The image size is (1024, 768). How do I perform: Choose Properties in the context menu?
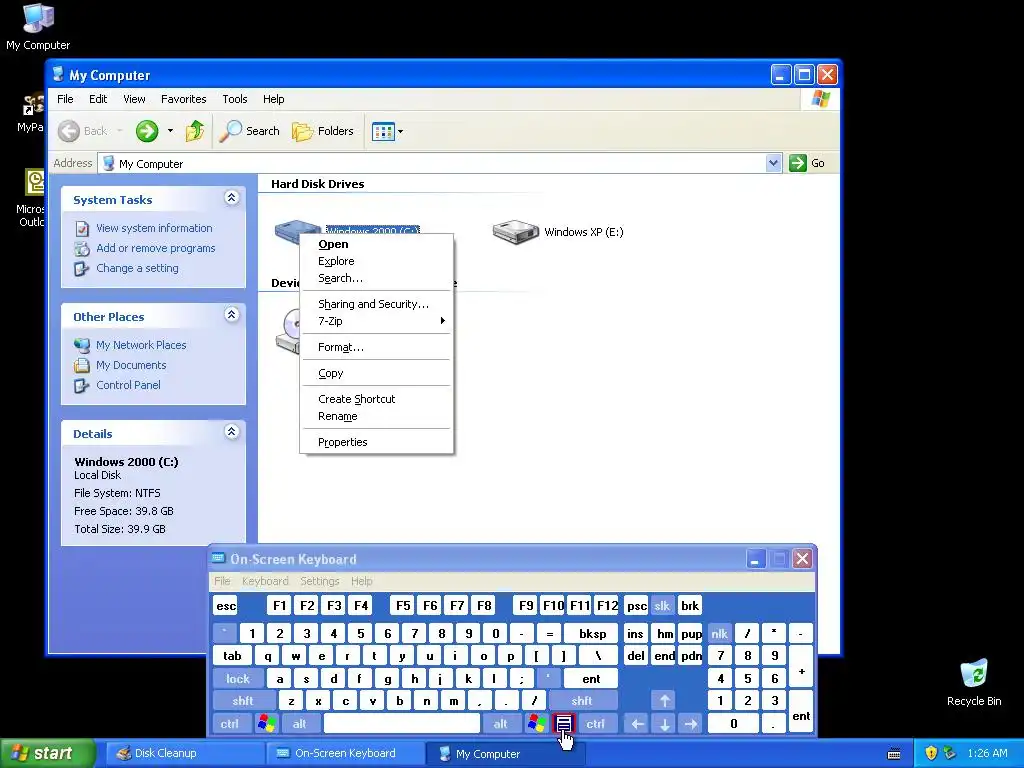376,442
